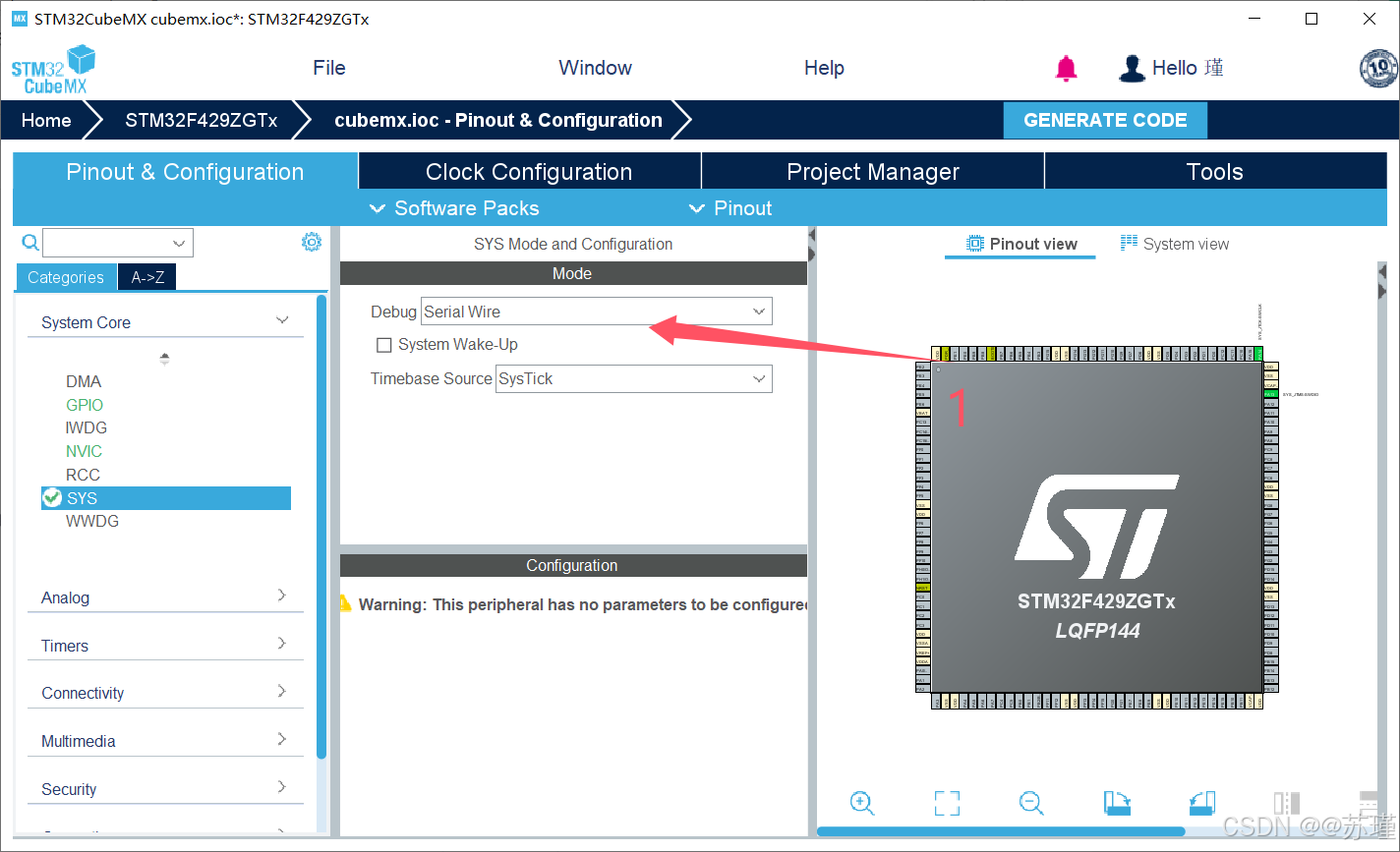
Task: Click the STM32CubeMX logo
Action: 54,70
